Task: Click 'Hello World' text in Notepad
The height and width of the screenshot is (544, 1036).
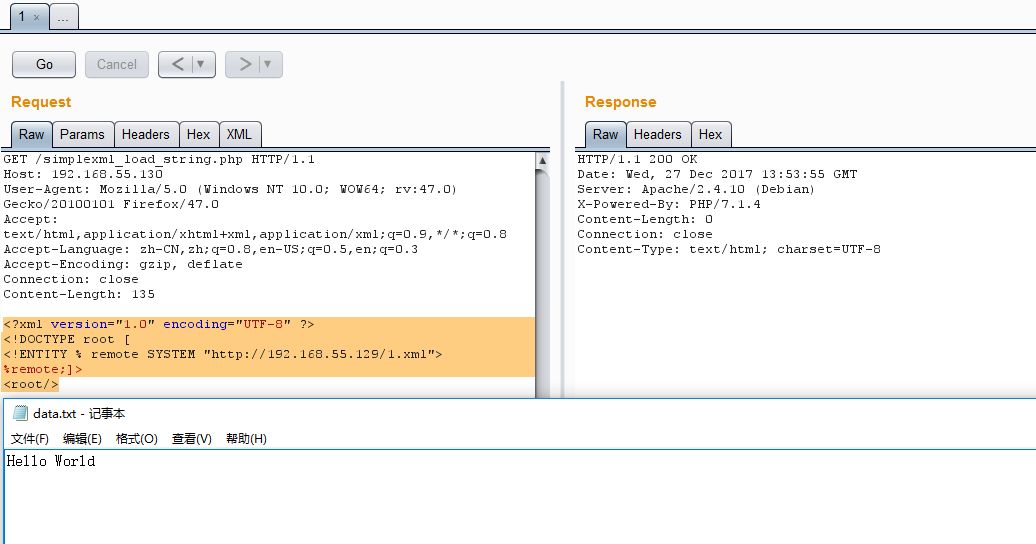Action: (51, 461)
